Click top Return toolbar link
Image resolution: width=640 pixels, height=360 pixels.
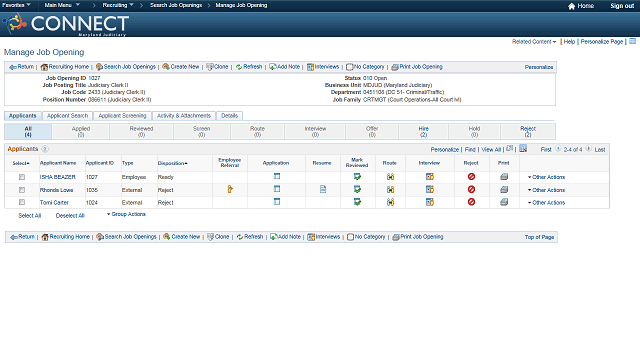pos(22,67)
